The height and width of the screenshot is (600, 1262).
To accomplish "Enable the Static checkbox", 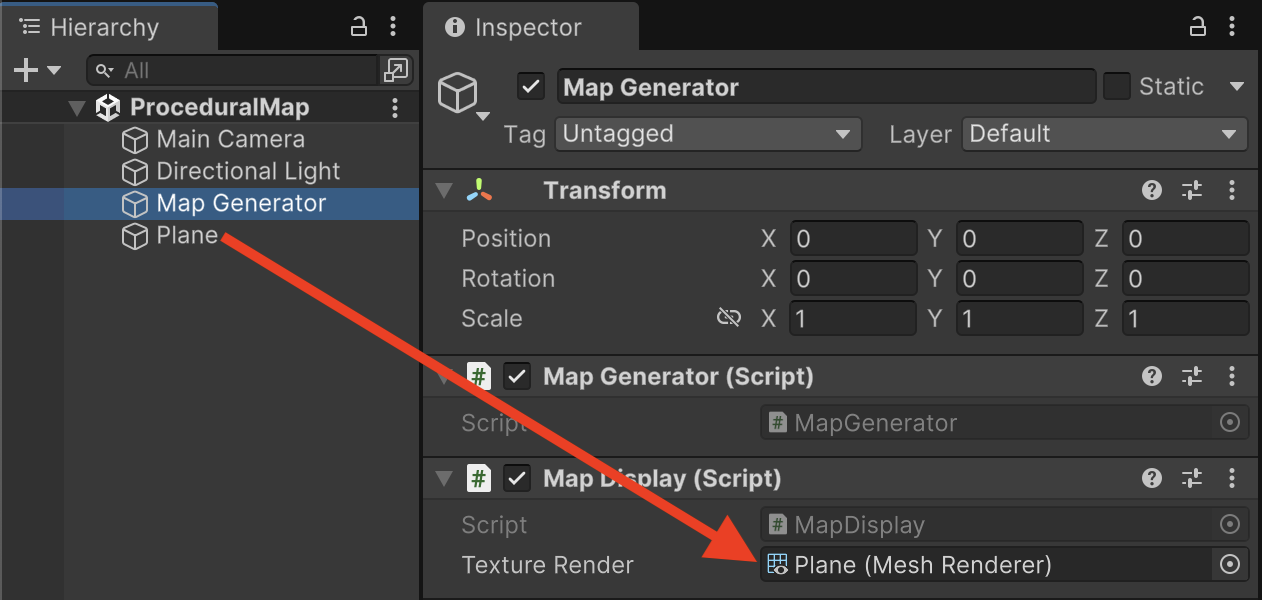I will pyautogui.click(x=1117, y=87).
